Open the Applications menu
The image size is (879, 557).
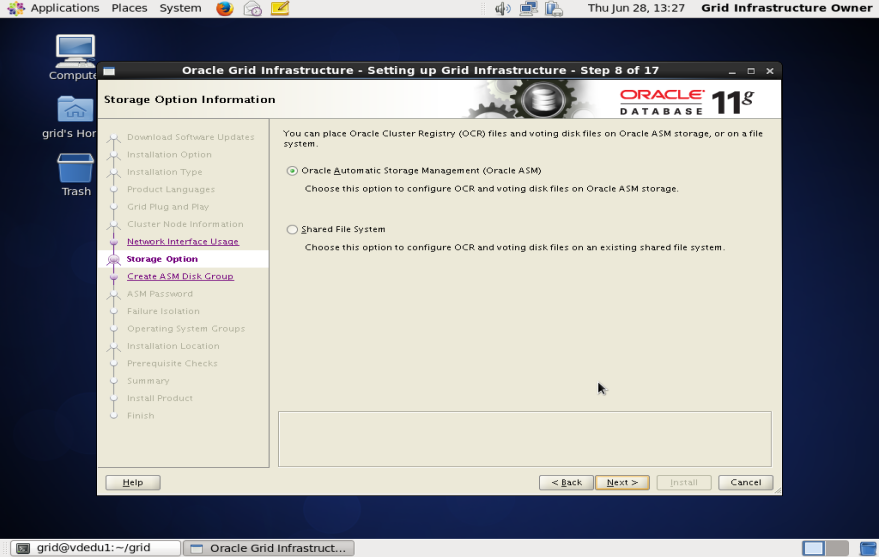click(64, 8)
